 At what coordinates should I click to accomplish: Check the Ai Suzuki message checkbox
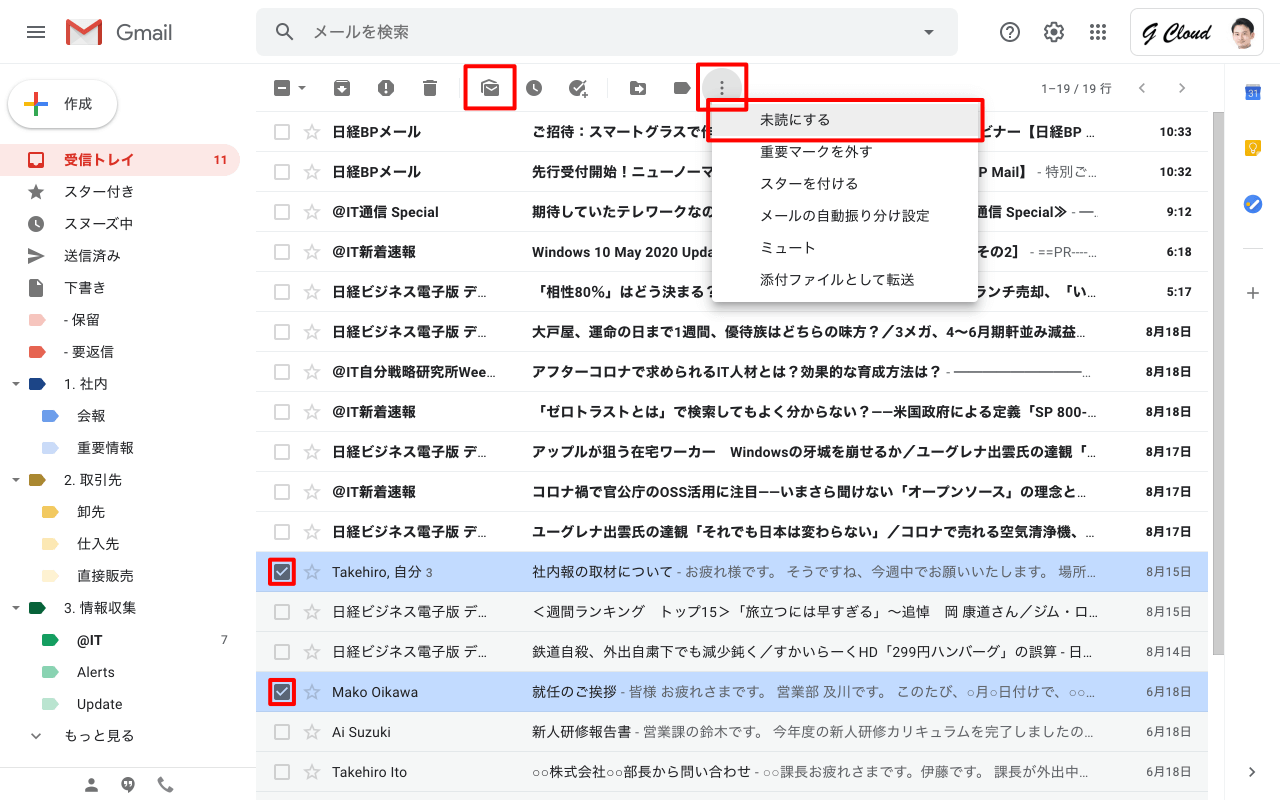click(282, 732)
